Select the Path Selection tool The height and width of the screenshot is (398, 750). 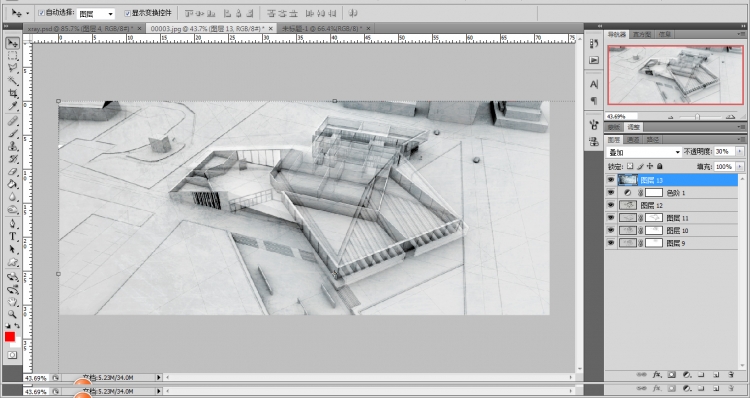[12, 249]
